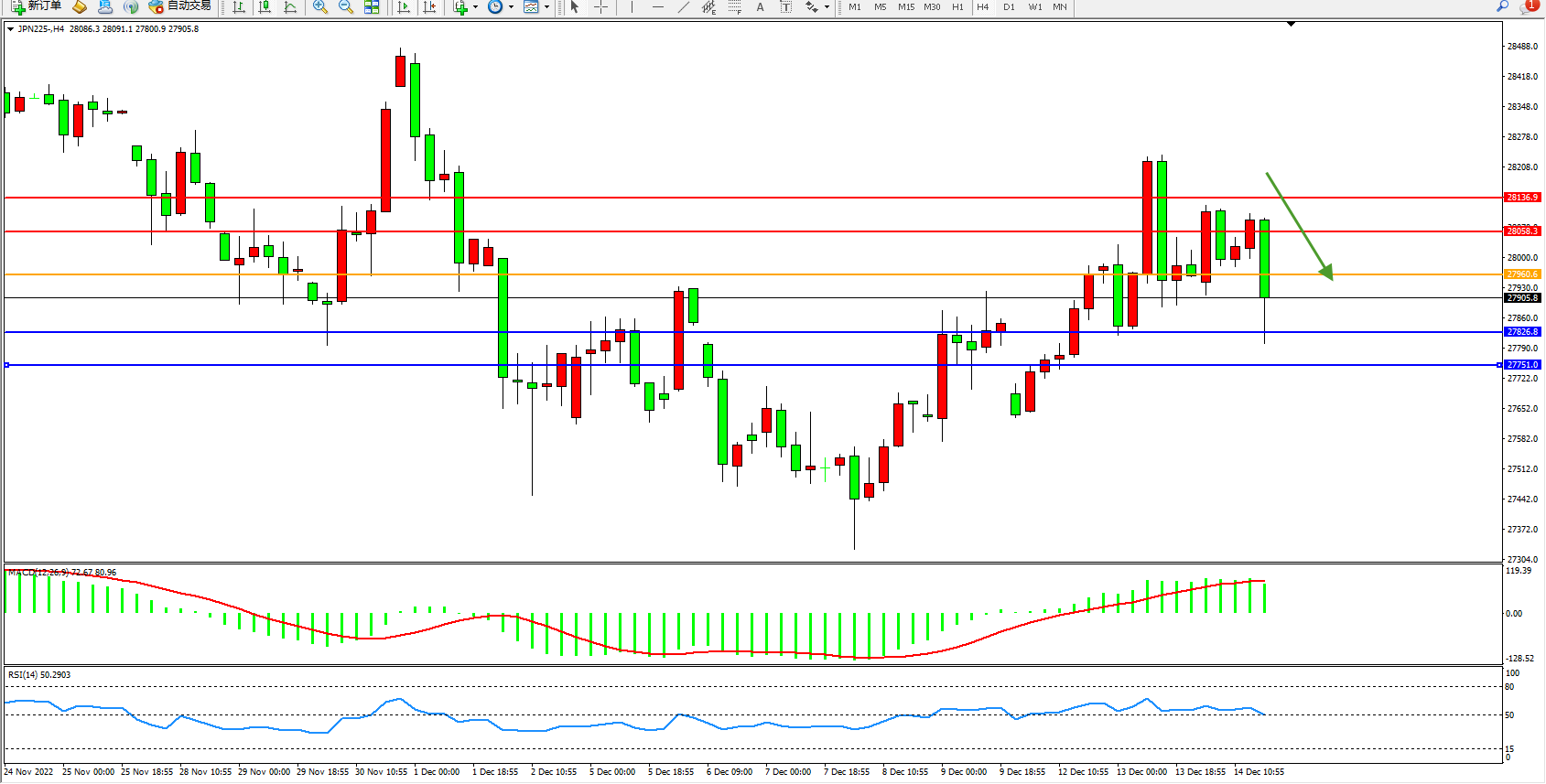Zoom in on the chart
Screen dimensions: 1546x784
pyautogui.click(x=320, y=7)
